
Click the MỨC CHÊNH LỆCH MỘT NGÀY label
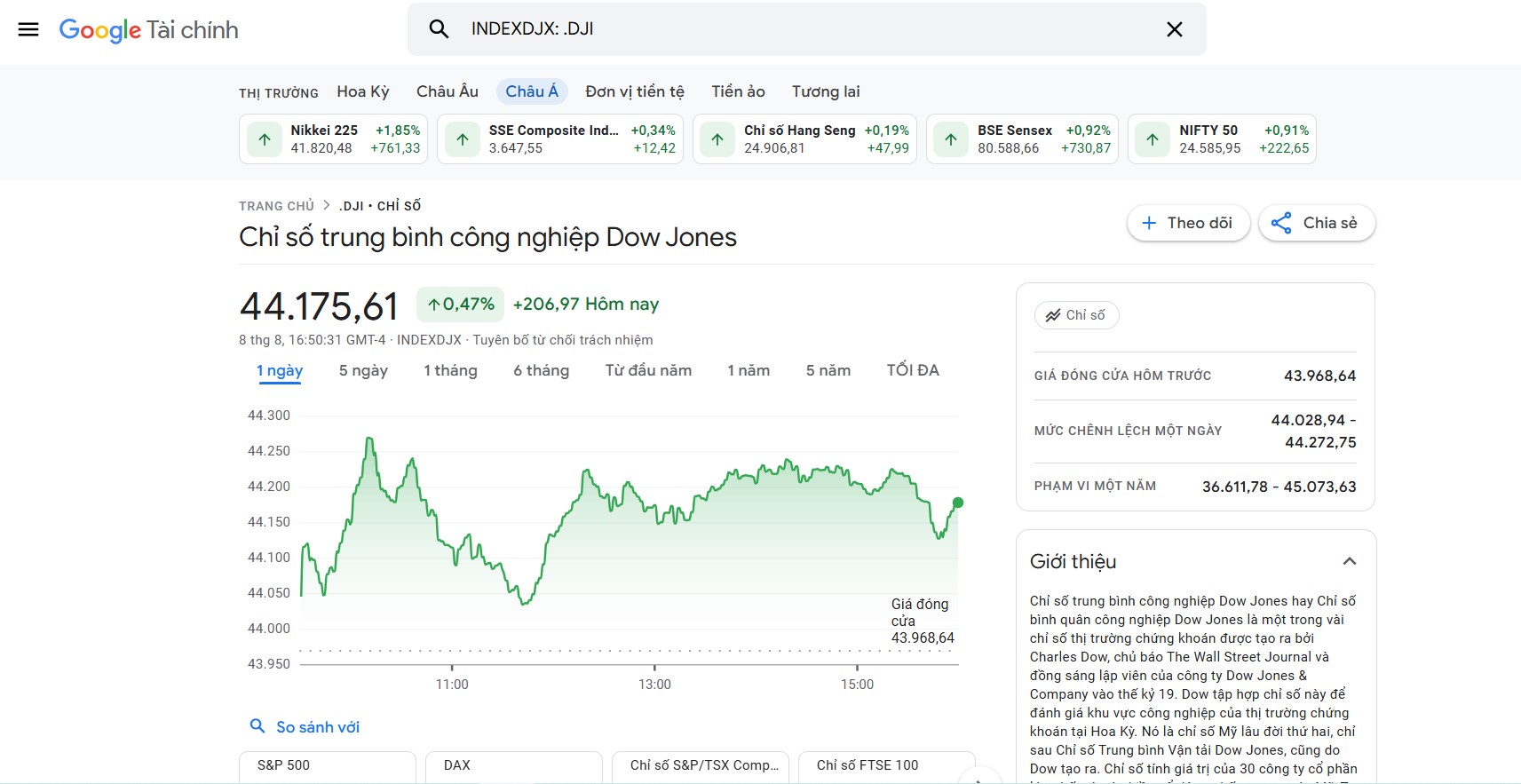point(1128,431)
